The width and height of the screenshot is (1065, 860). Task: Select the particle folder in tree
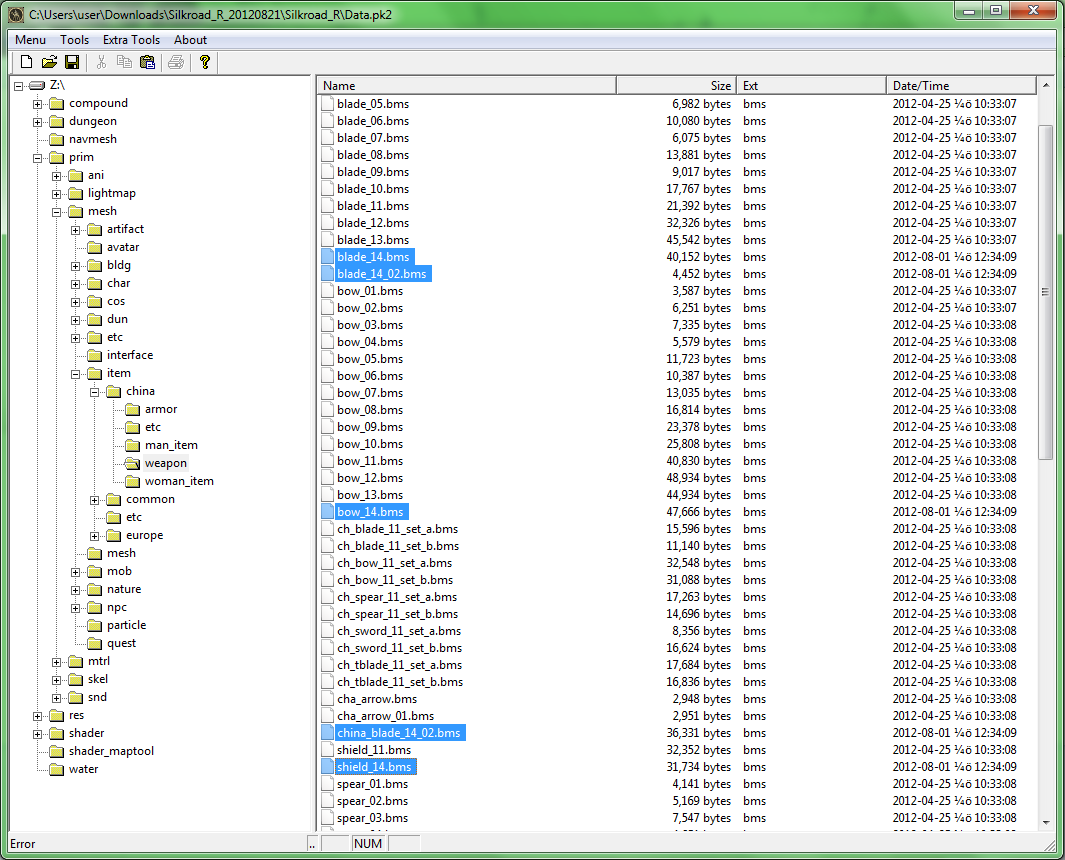click(126, 625)
